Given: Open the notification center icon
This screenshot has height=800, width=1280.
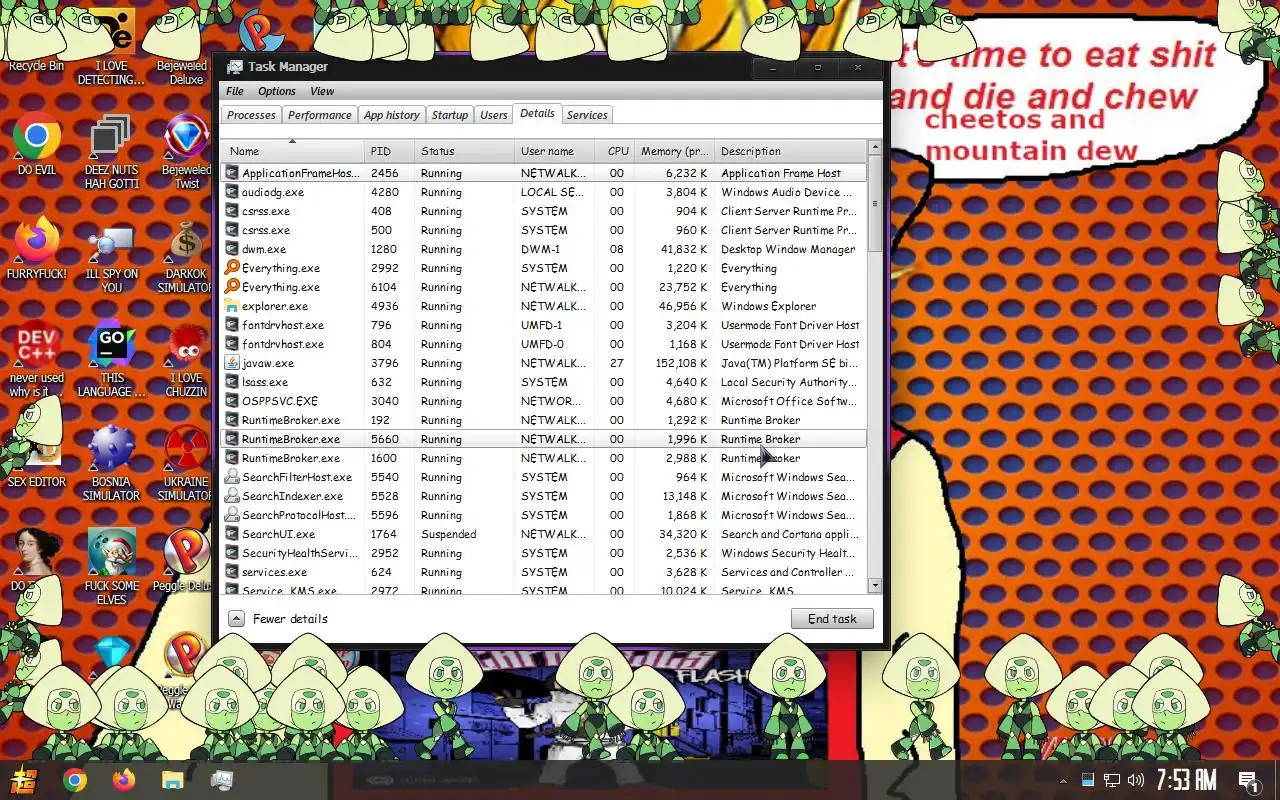Looking at the screenshot, I should [1248, 780].
